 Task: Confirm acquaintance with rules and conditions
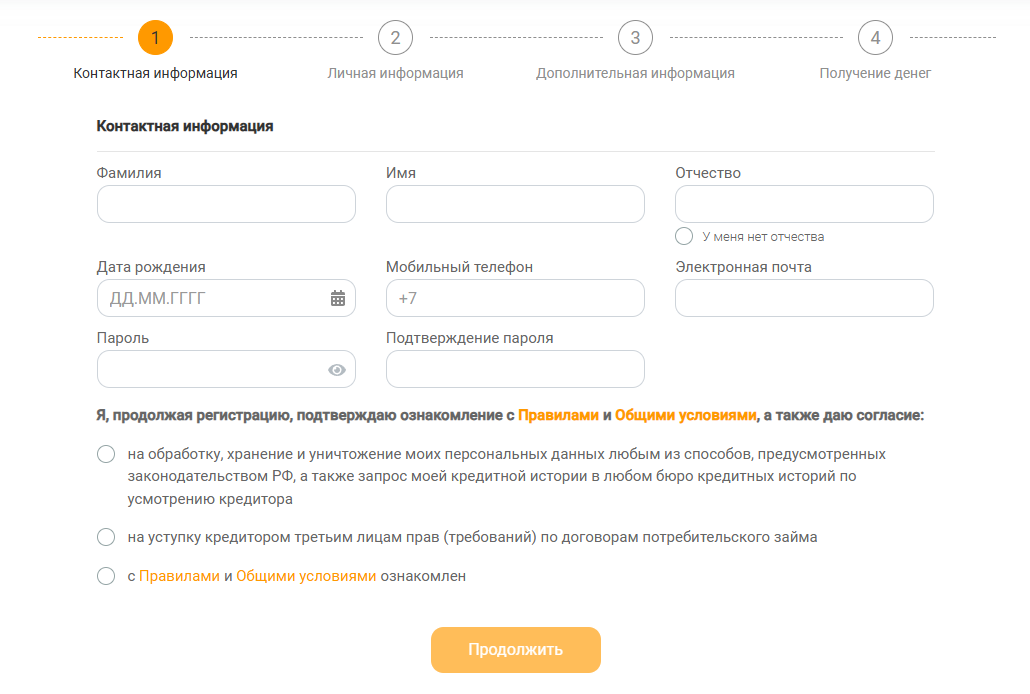click(106, 576)
